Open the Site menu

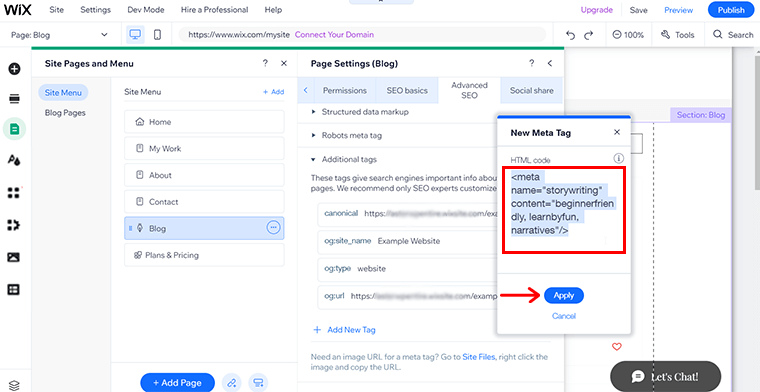pos(56,10)
